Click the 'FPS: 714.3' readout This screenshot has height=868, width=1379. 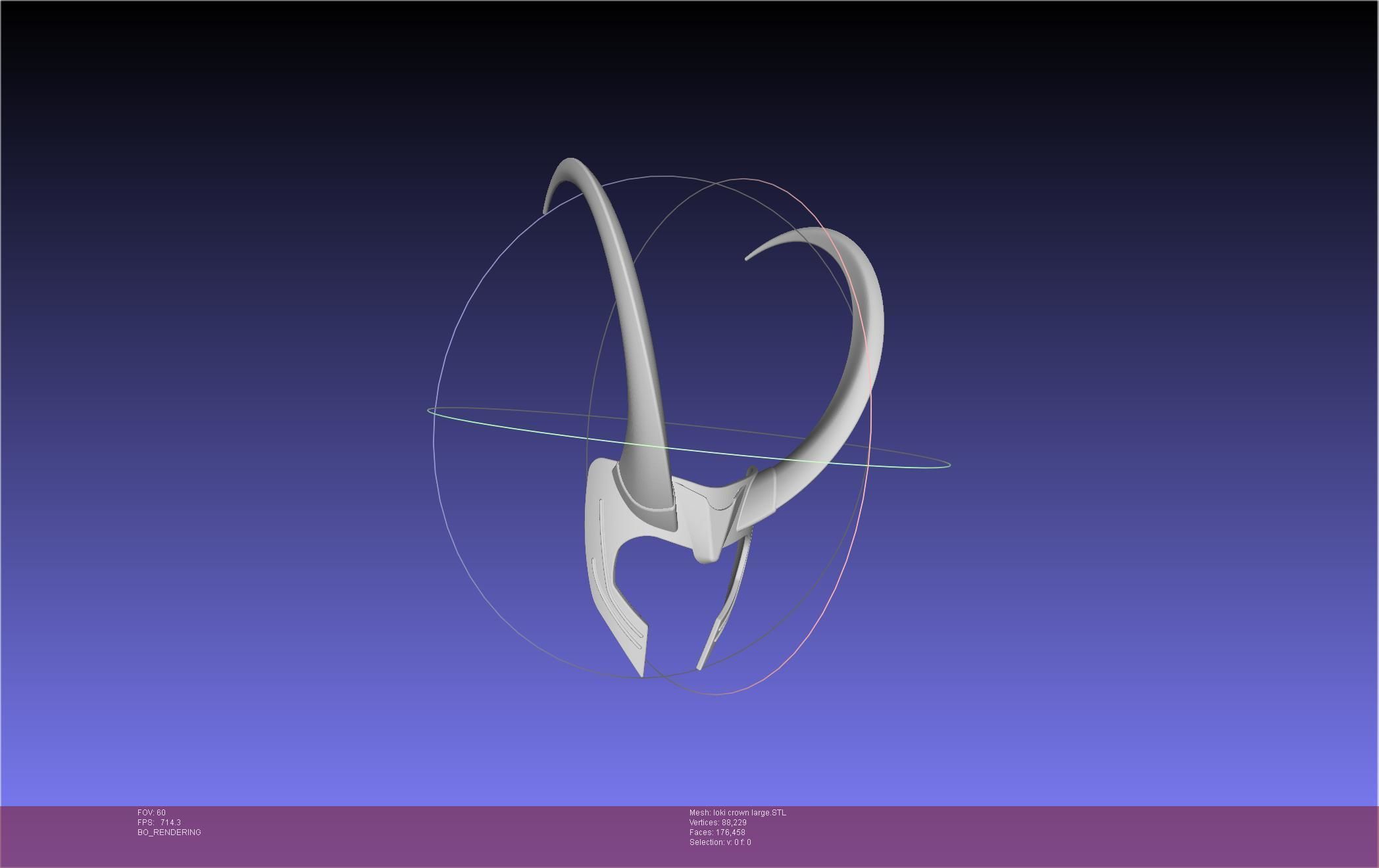(x=159, y=823)
